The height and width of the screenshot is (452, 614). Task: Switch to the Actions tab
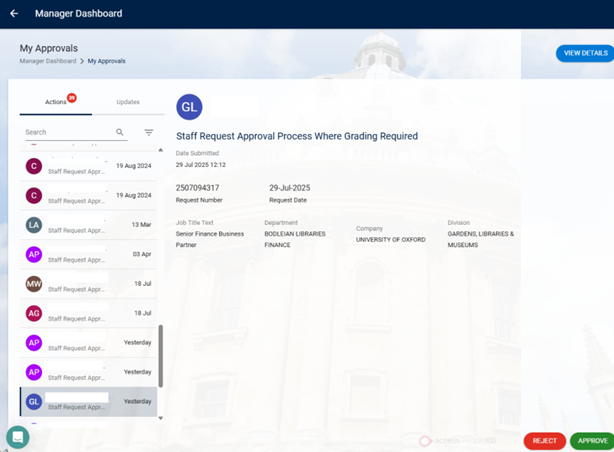coord(56,102)
